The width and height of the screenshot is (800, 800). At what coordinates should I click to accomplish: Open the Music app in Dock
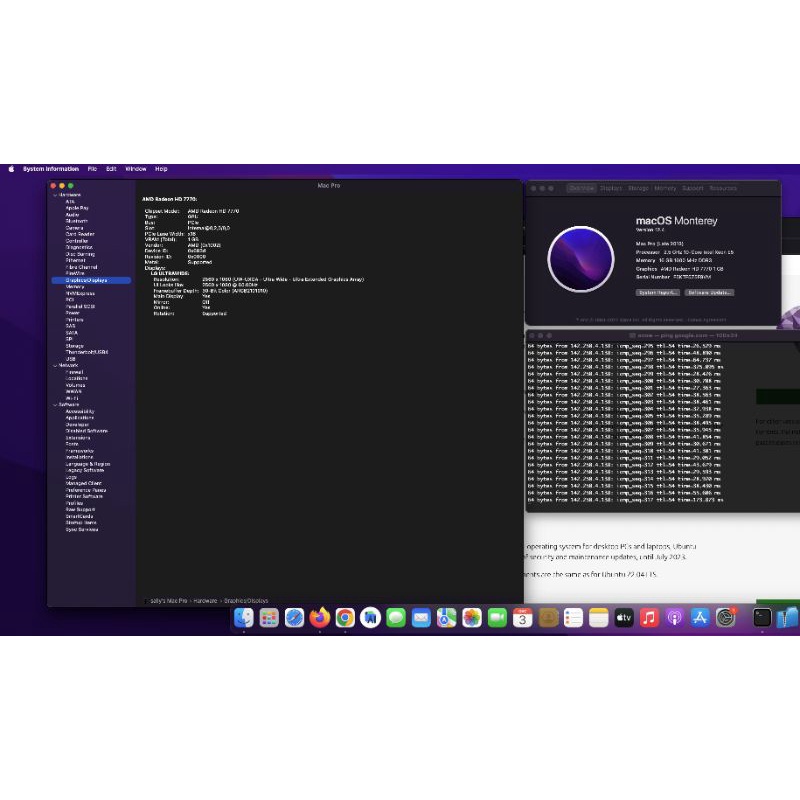click(x=649, y=618)
